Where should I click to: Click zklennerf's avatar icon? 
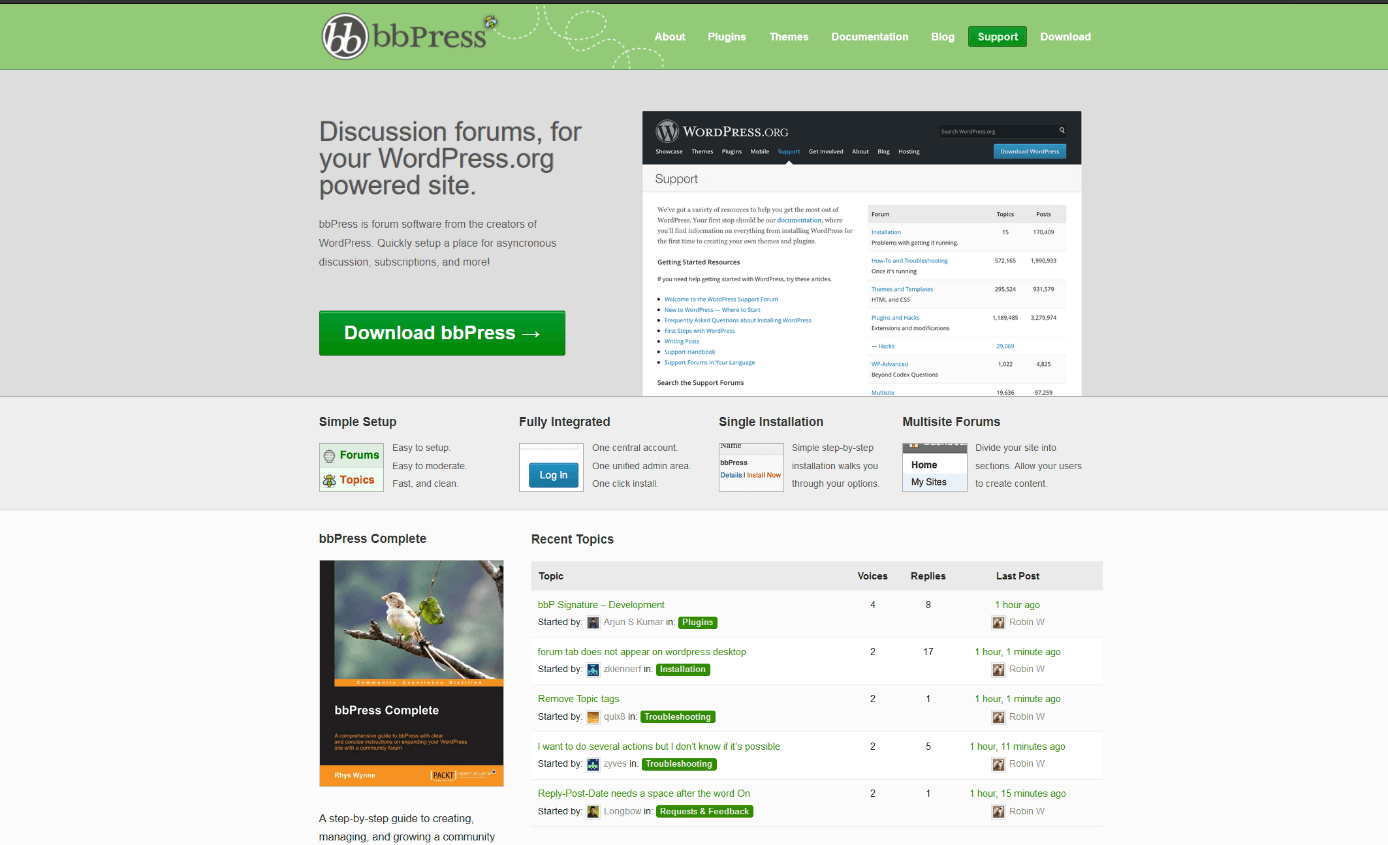pyautogui.click(x=593, y=669)
